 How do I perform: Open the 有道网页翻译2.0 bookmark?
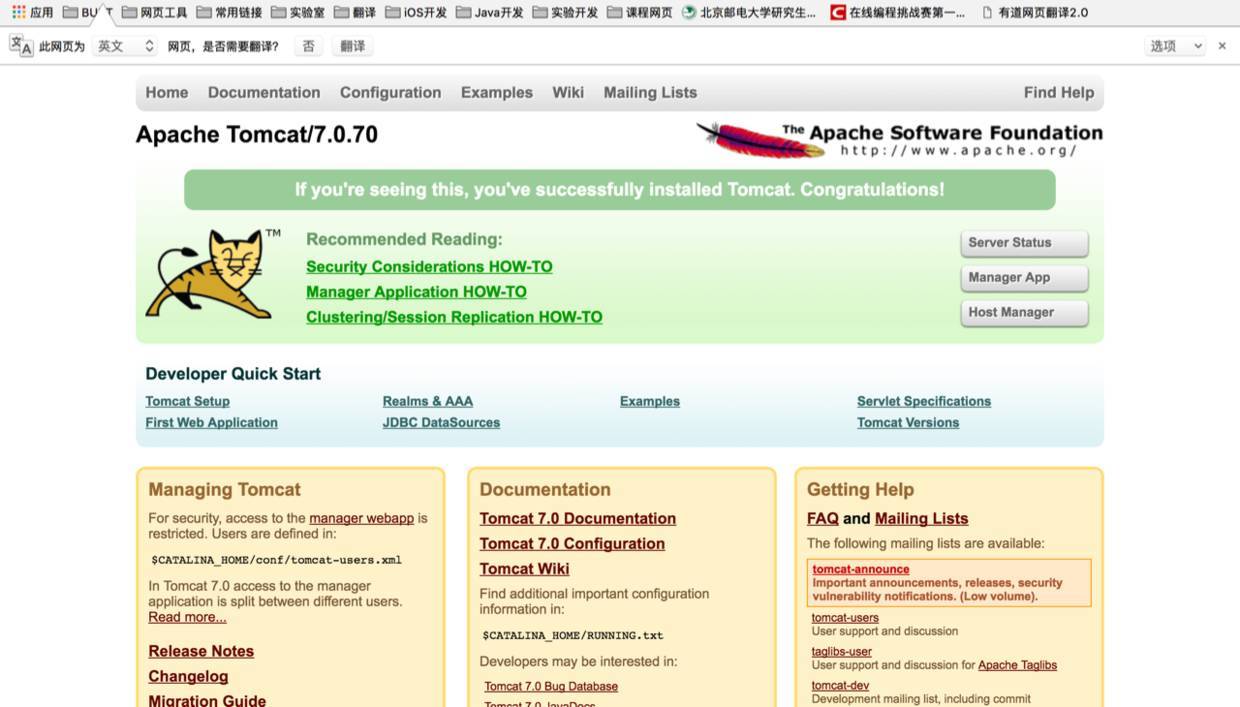pos(1035,13)
